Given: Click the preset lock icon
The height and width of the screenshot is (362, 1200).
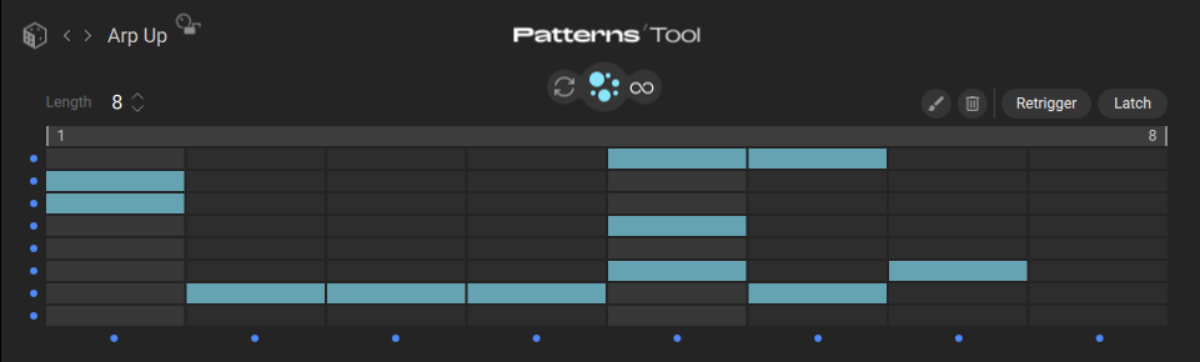Looking at the screenshot, I should pyautogui.click(x=187, y=24).
